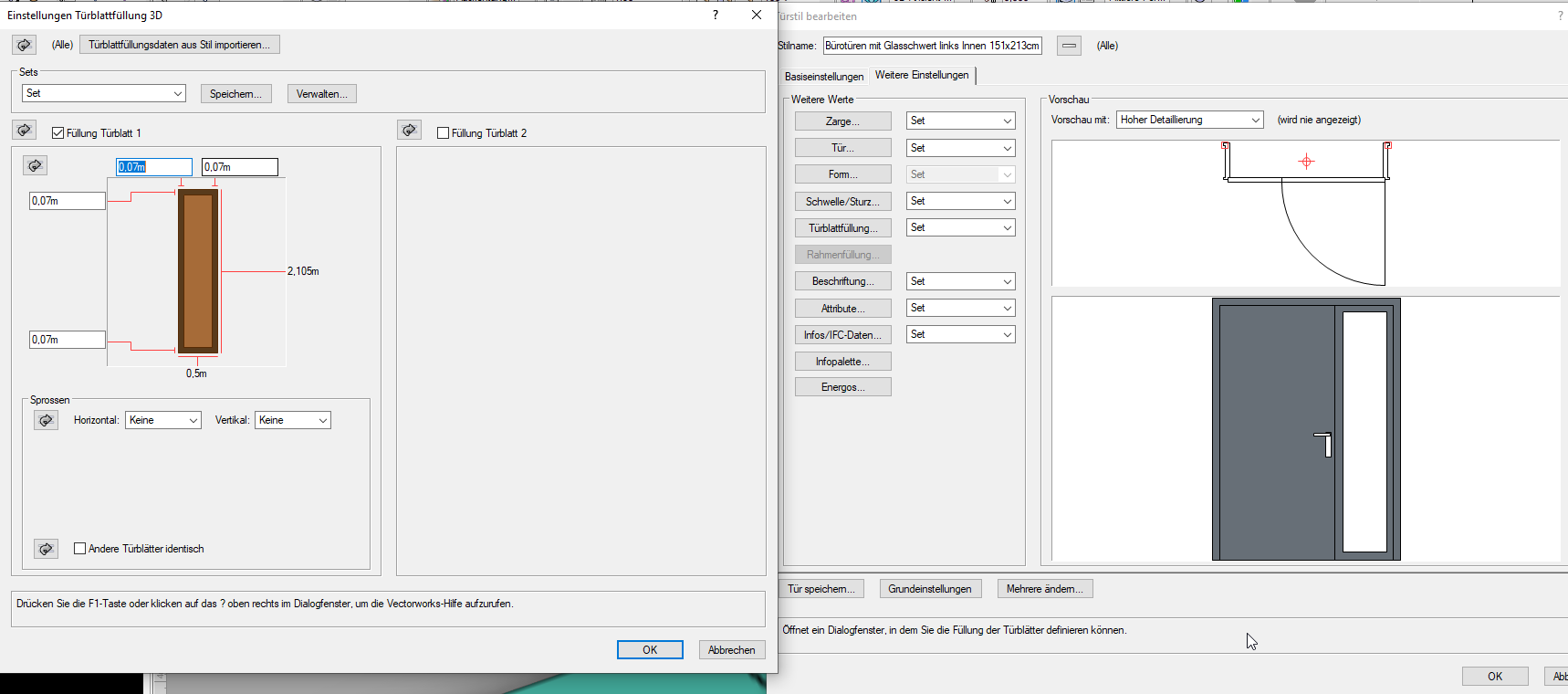This screenshot has width=1568, height=694.
Task: Click arrow icon next to Horizontal Sprossen setting
Action: point(46,420)
